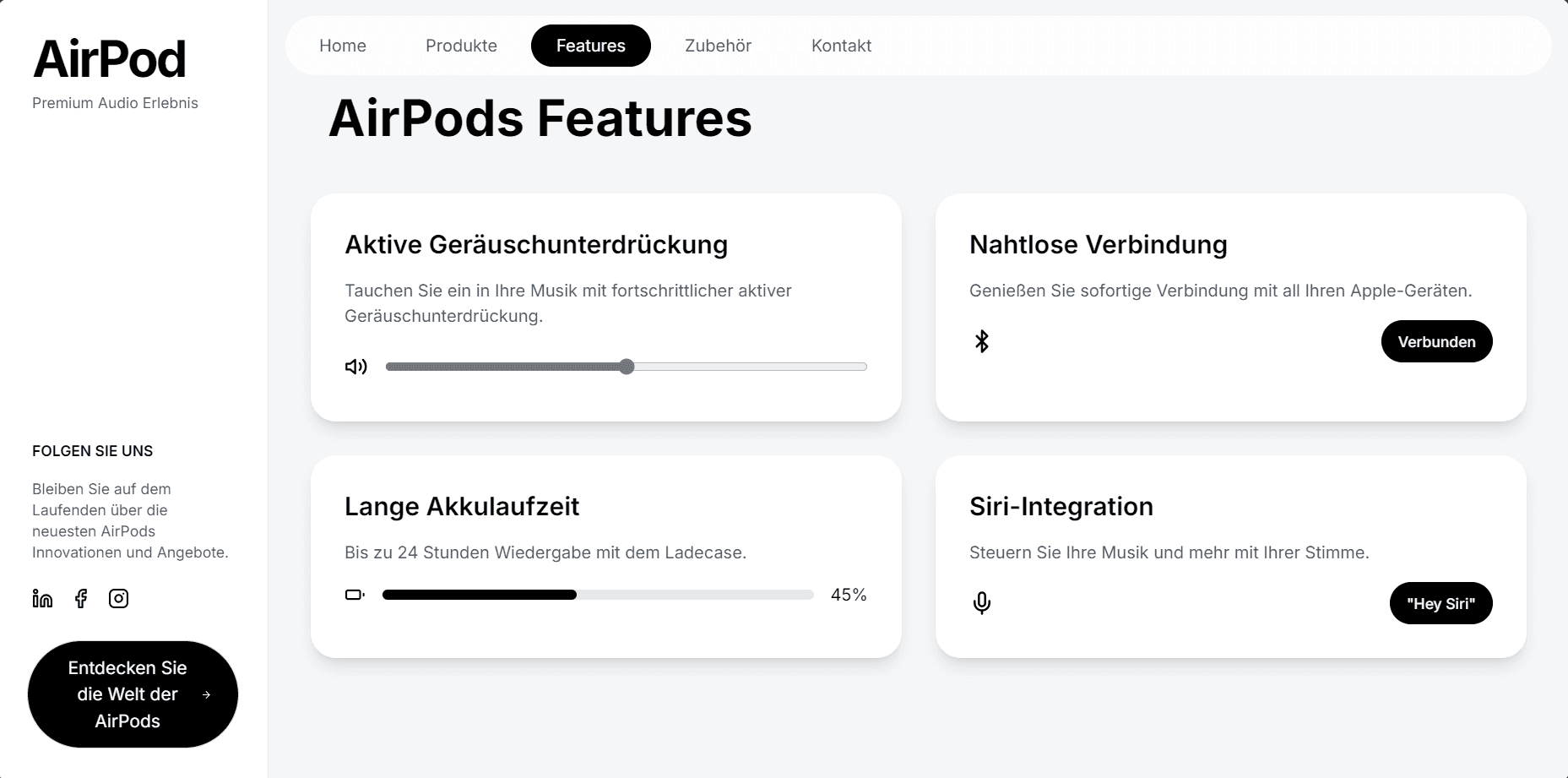Click the battery progress bar
1568x778 pixels.
pos(598,595)
